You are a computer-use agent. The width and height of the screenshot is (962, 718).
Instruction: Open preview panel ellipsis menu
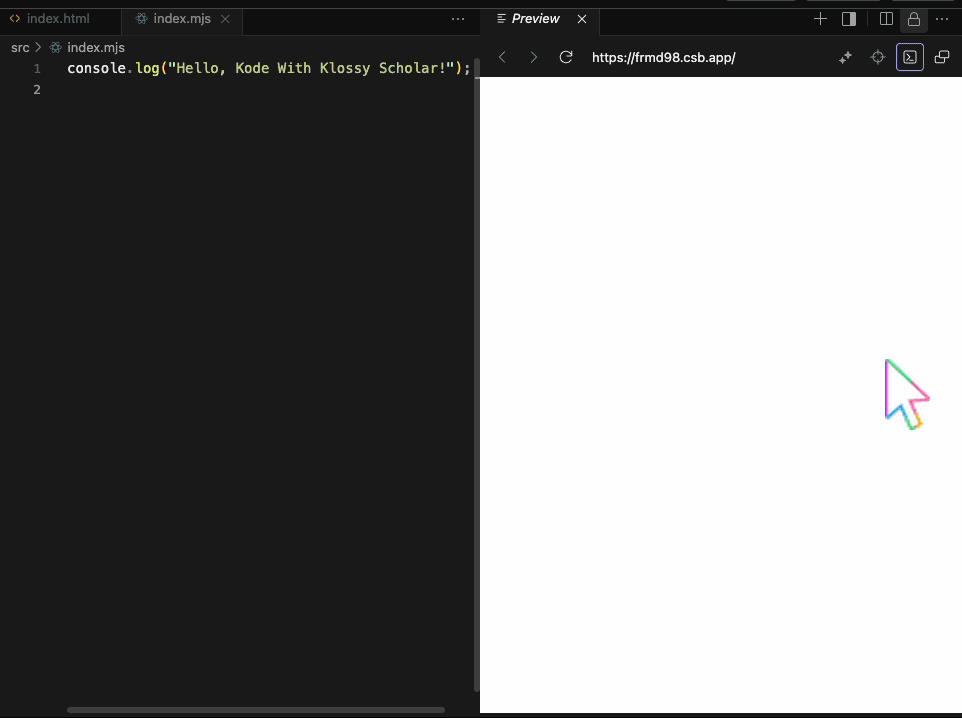[x=942, y=19]
